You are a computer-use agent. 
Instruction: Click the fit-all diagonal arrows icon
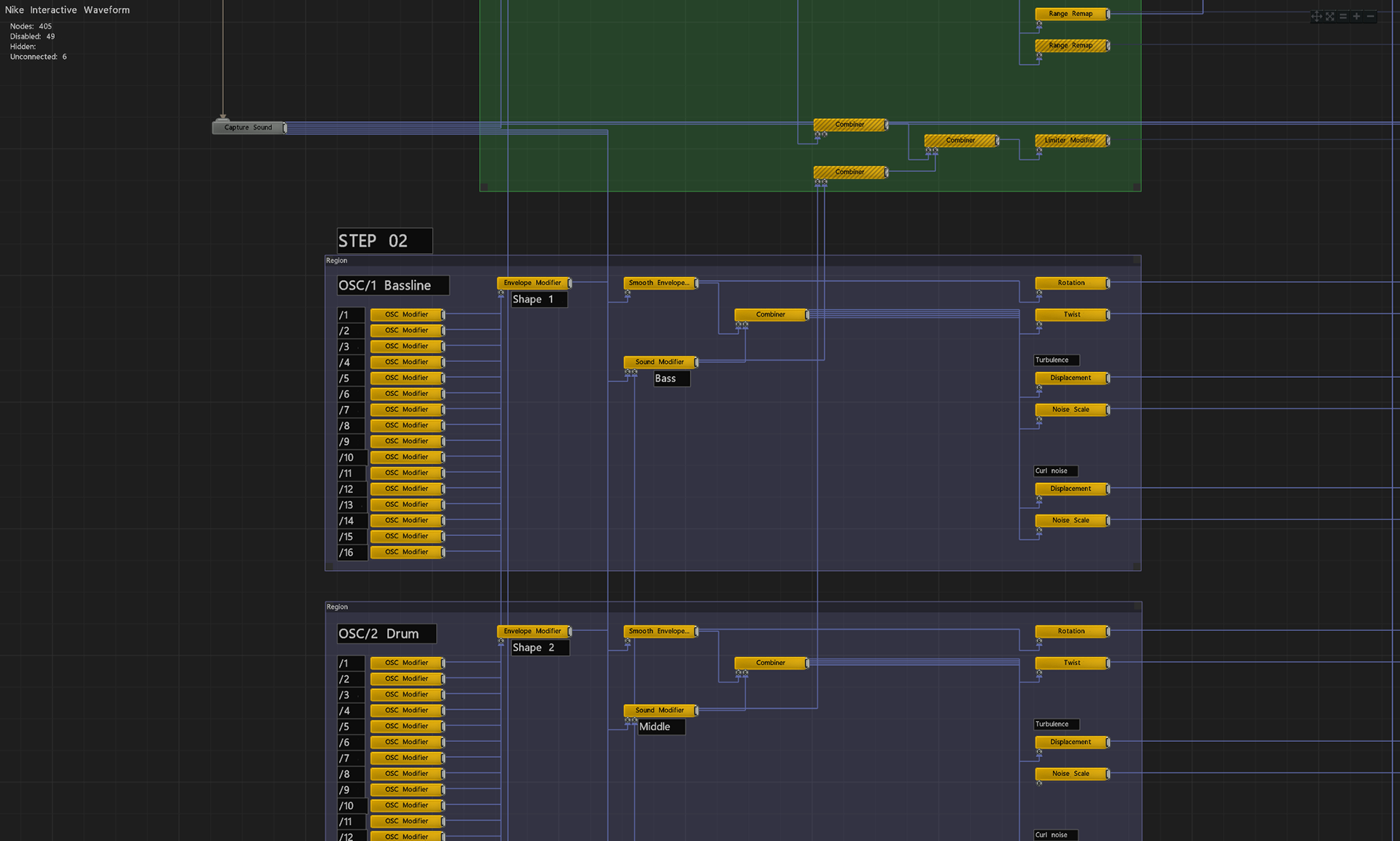pos(1330,16)
